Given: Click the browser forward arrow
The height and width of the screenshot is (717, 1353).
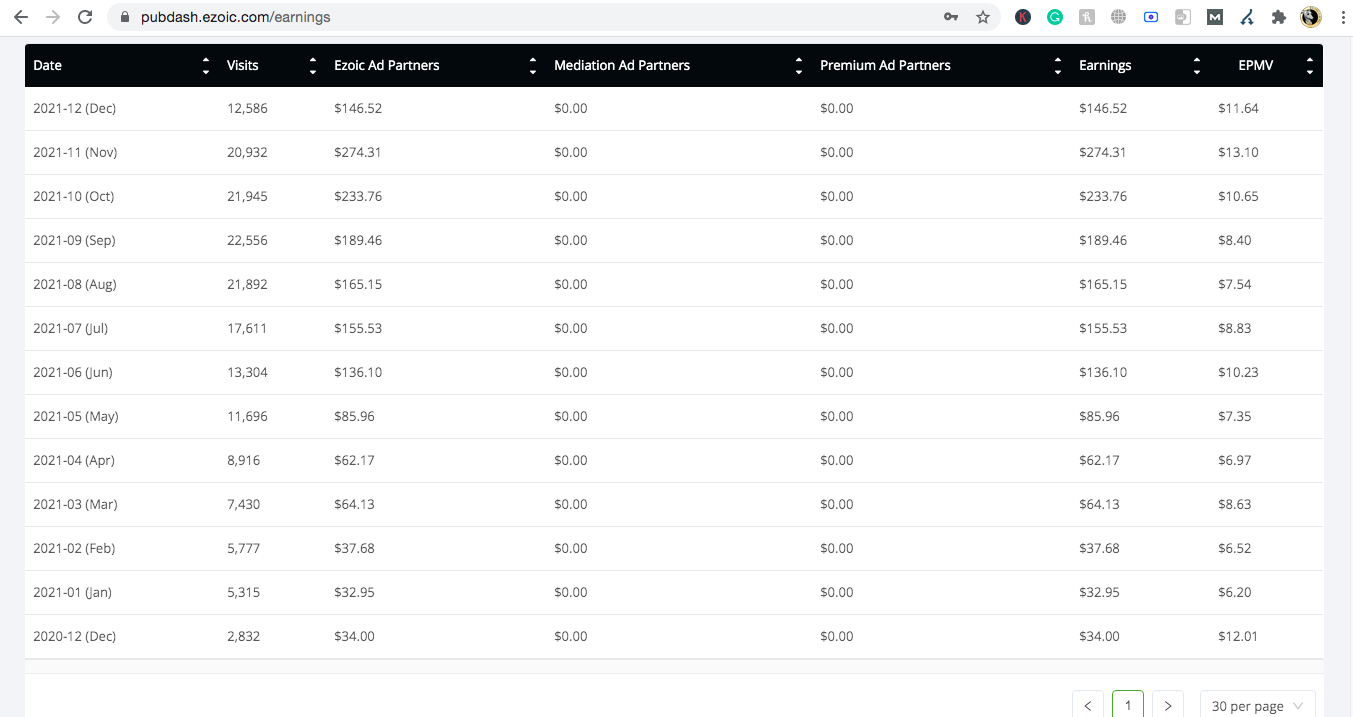Looking at the screenshot, I should 53,17.
